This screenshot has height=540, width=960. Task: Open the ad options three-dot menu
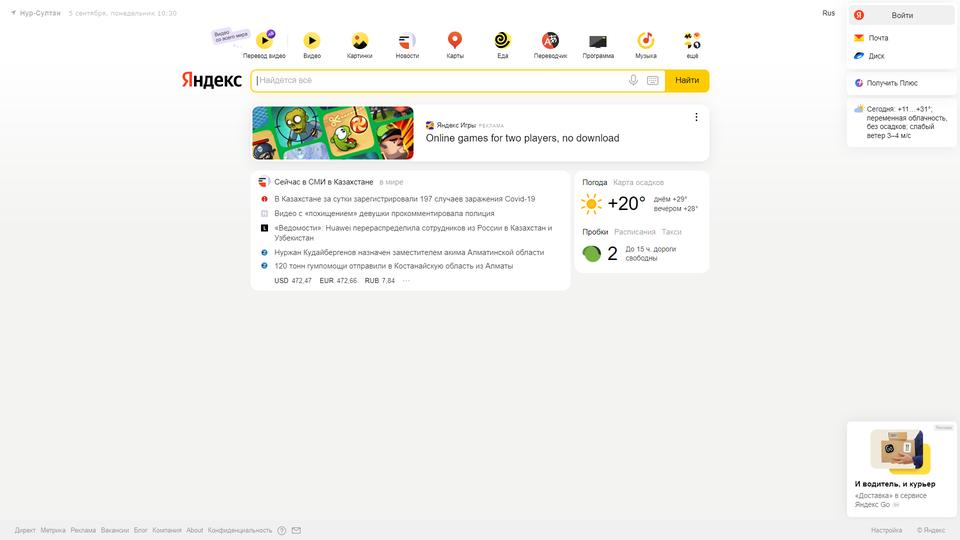(696, 117)
